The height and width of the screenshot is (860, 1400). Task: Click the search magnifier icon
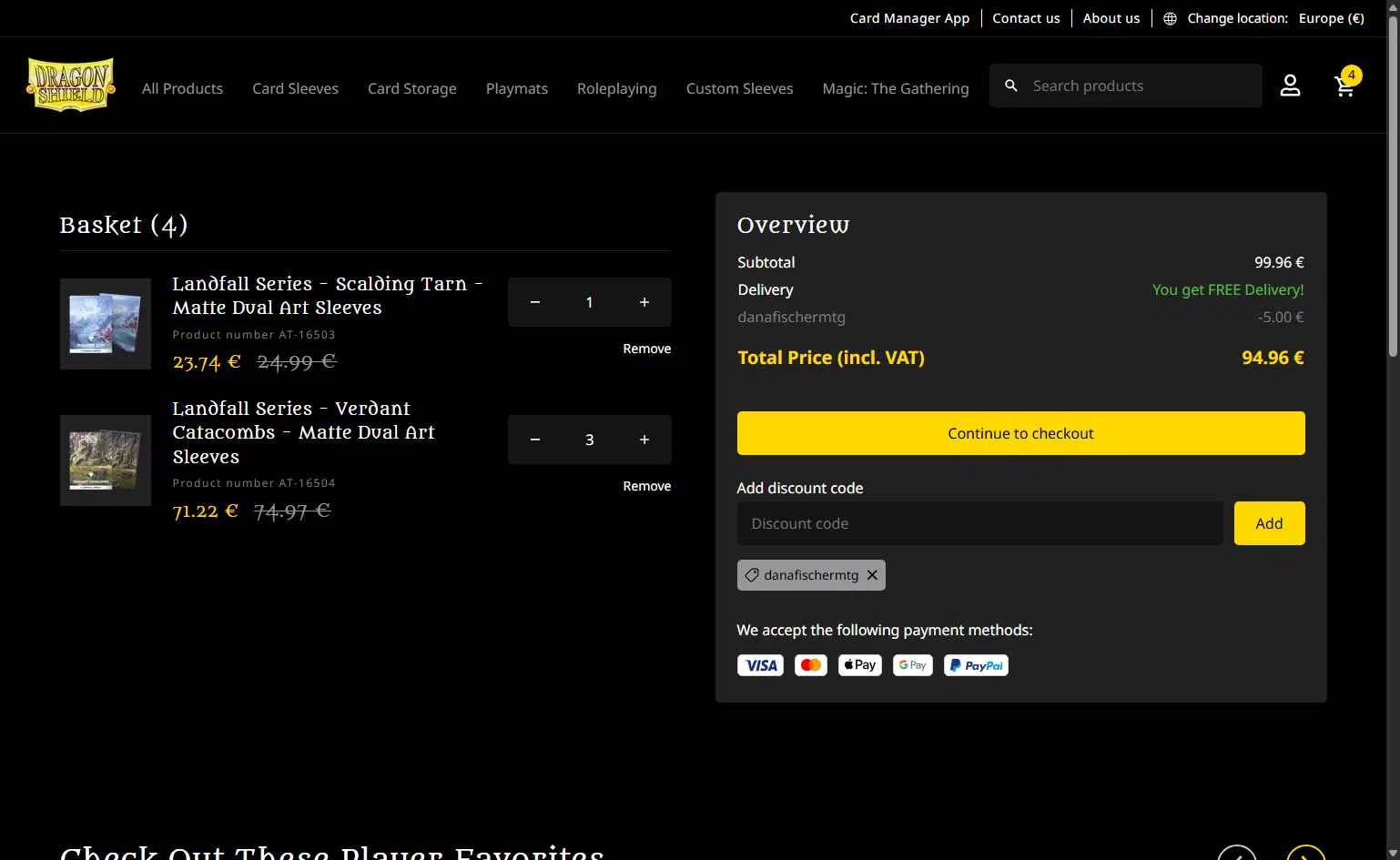point(1011,86)
